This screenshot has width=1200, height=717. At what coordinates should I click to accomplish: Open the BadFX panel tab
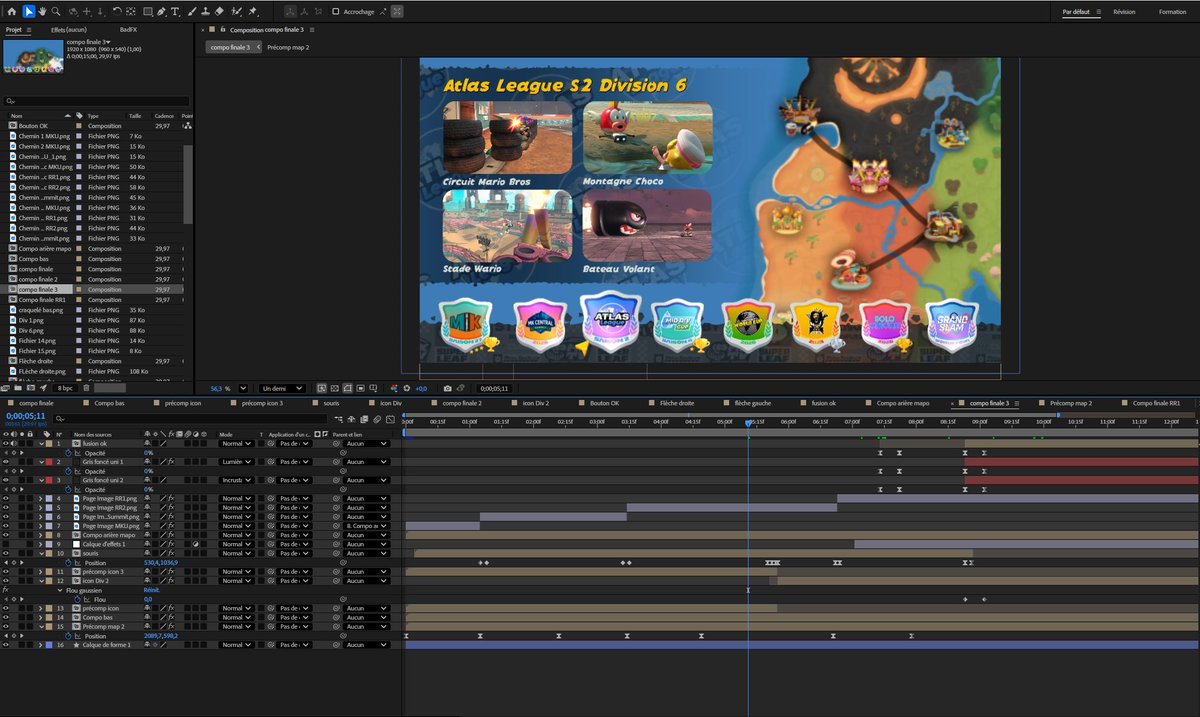pos(128,30)
